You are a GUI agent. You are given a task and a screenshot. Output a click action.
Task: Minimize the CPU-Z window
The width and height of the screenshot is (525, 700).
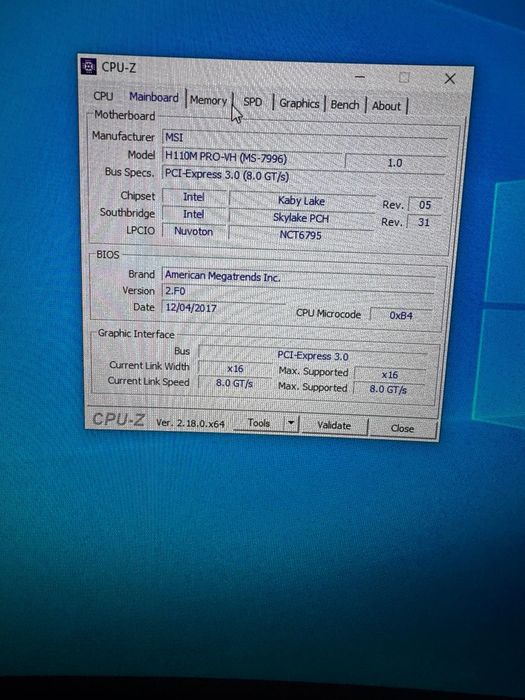[360, 77]
